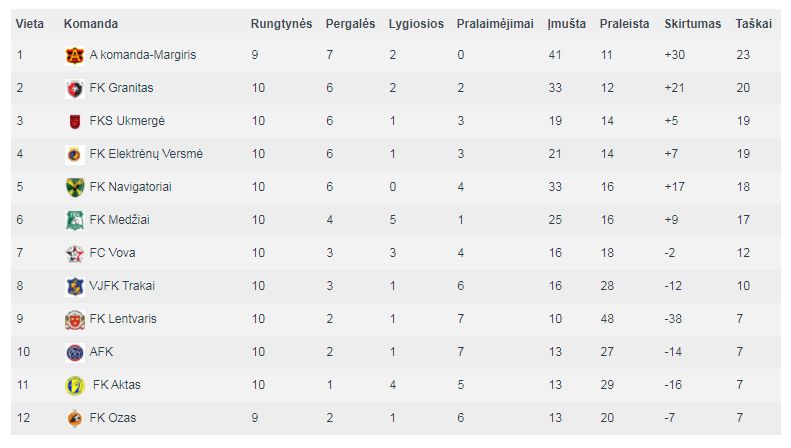Click the FK Medžiai green logo
Viewport: 791px width, 448px height.
tap(75, 220)
